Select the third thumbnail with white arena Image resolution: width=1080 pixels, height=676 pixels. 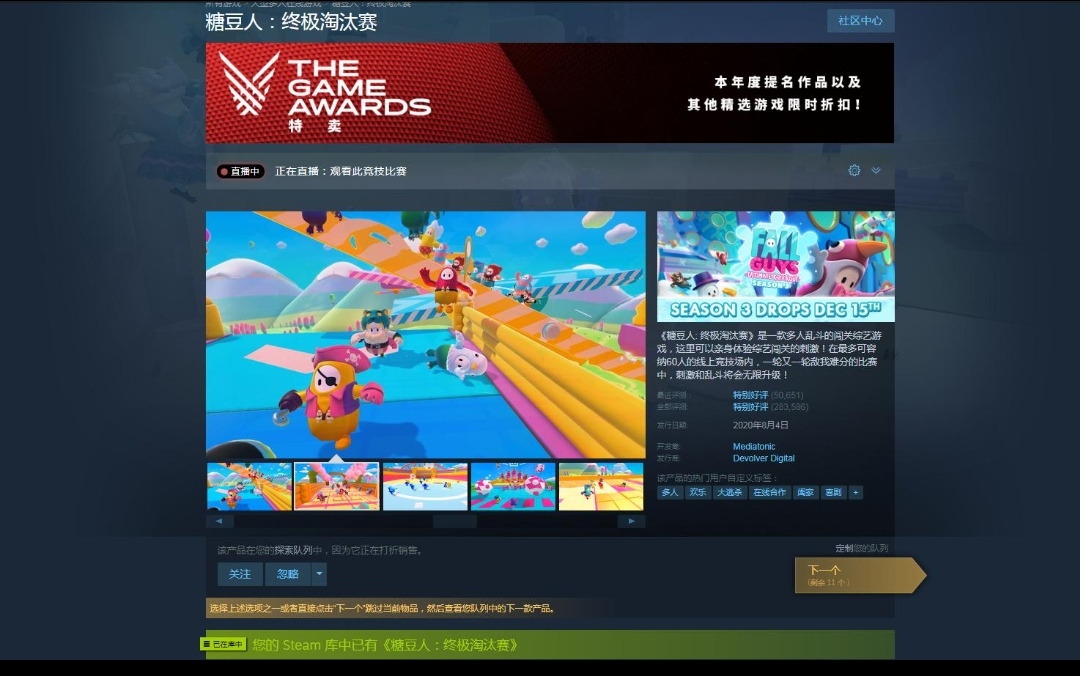[x=425, y=486]
